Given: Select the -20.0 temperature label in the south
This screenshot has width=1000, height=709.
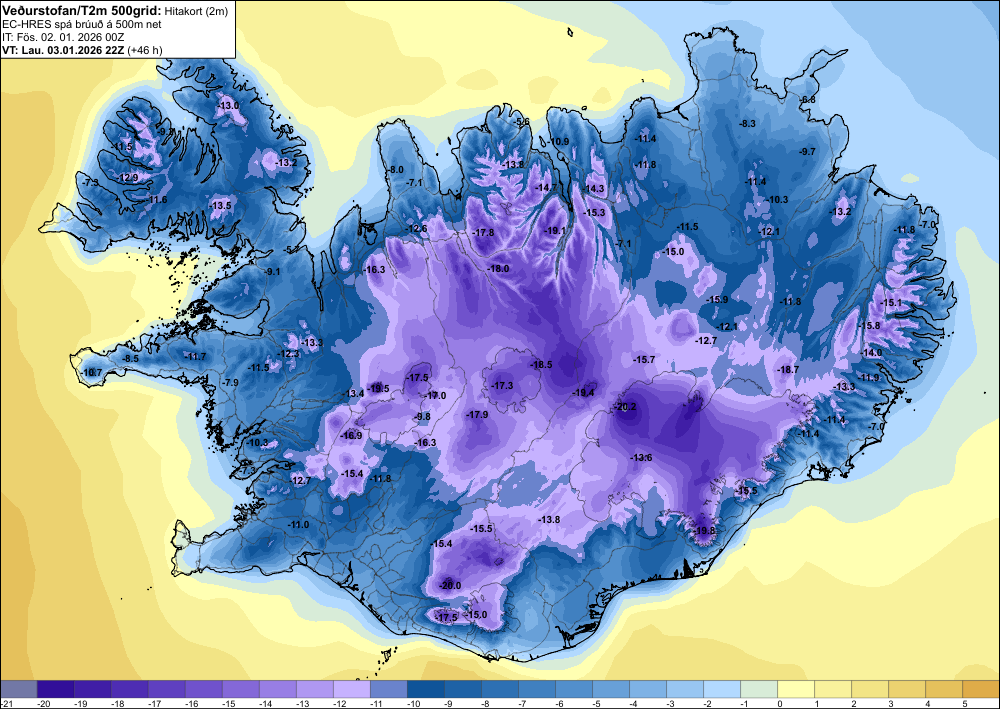Looking at the screenshot, I should 450,585.
